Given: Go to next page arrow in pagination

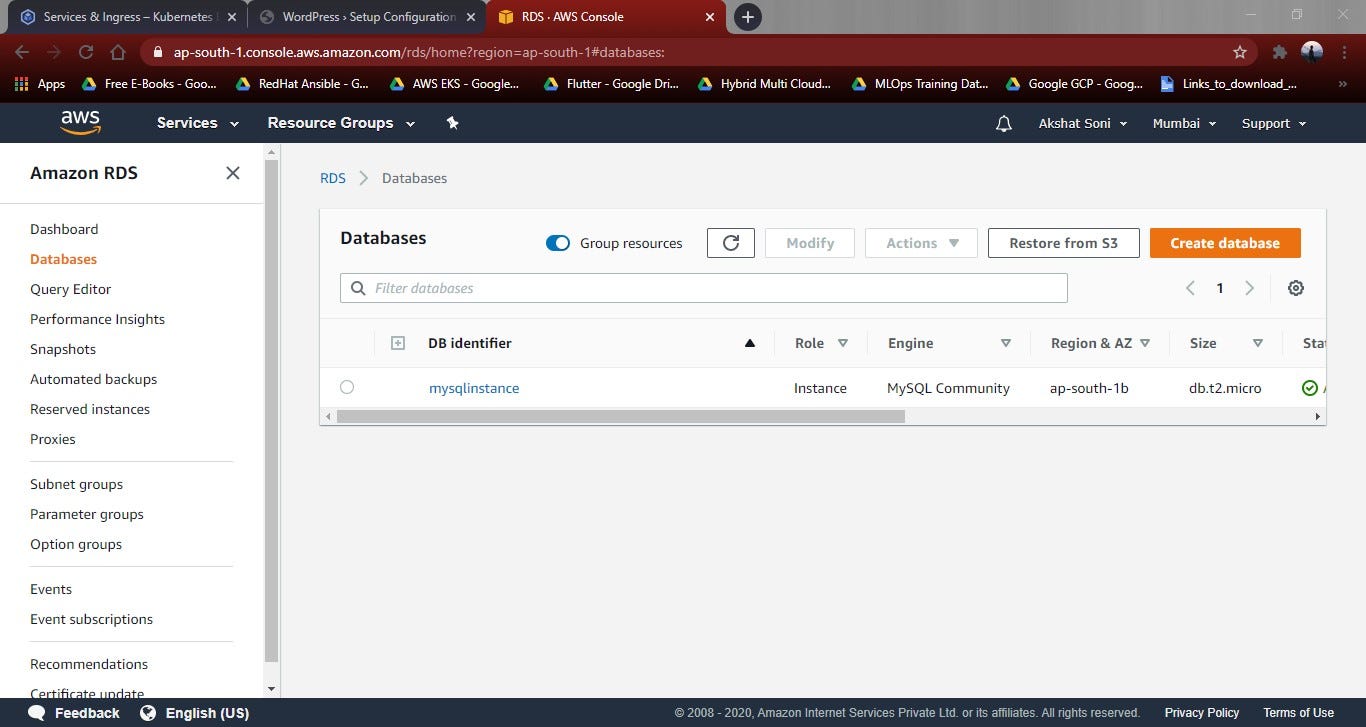Looking at the screenshot, I should click(1249, 288).
